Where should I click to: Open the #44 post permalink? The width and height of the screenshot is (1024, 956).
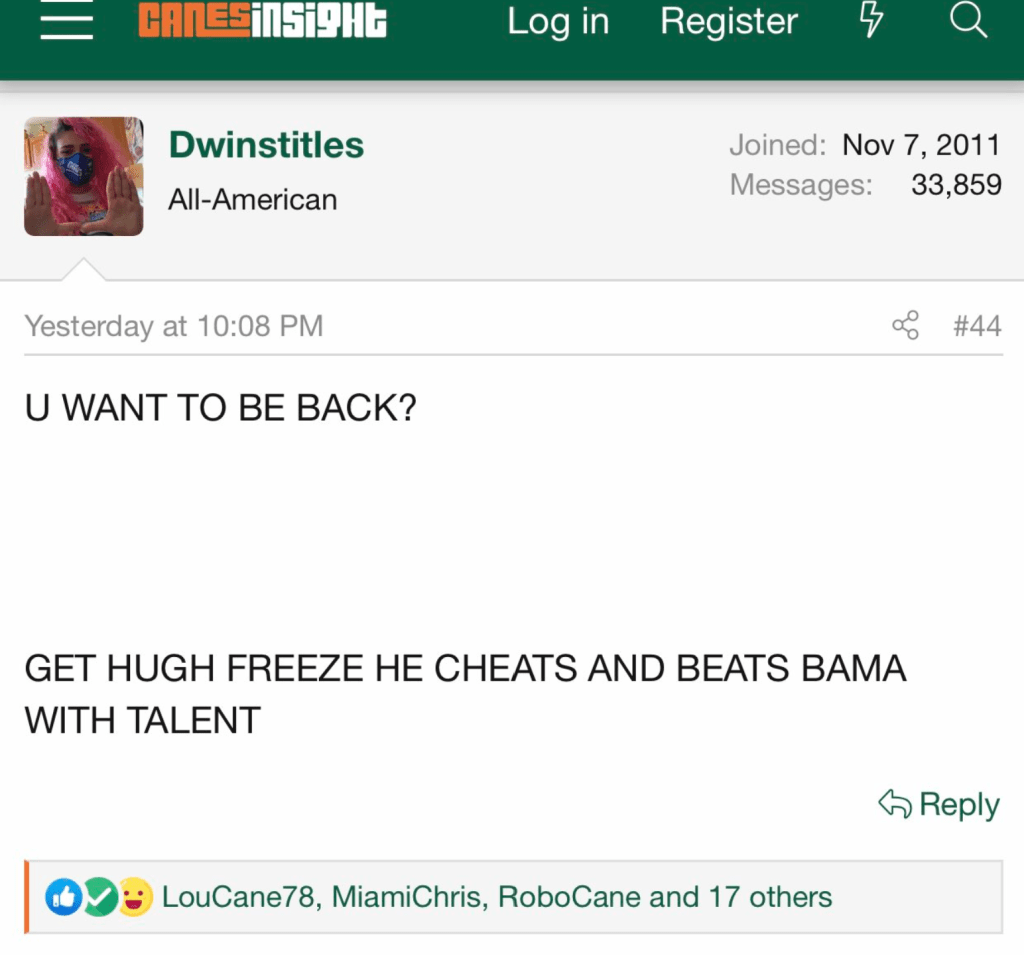(x=977, y=326)
